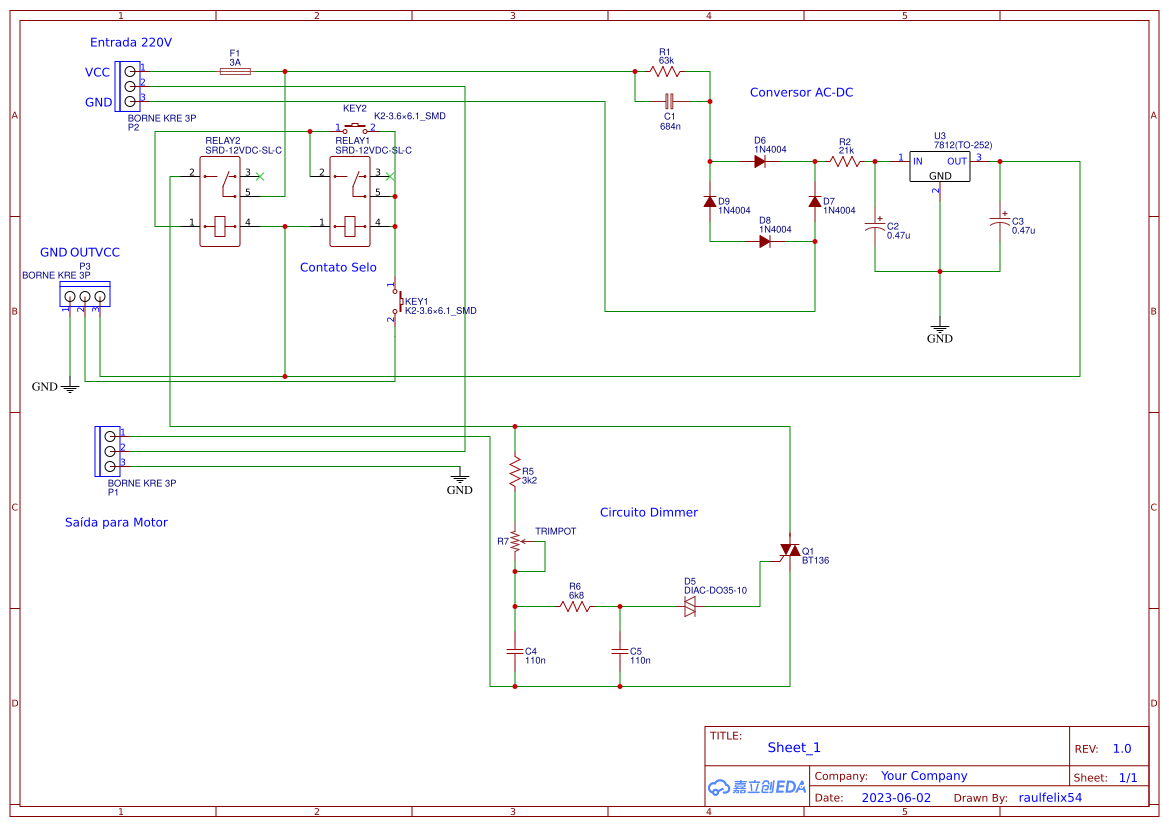Select the Drawn By raulfelix54 field

(1050, 797)
